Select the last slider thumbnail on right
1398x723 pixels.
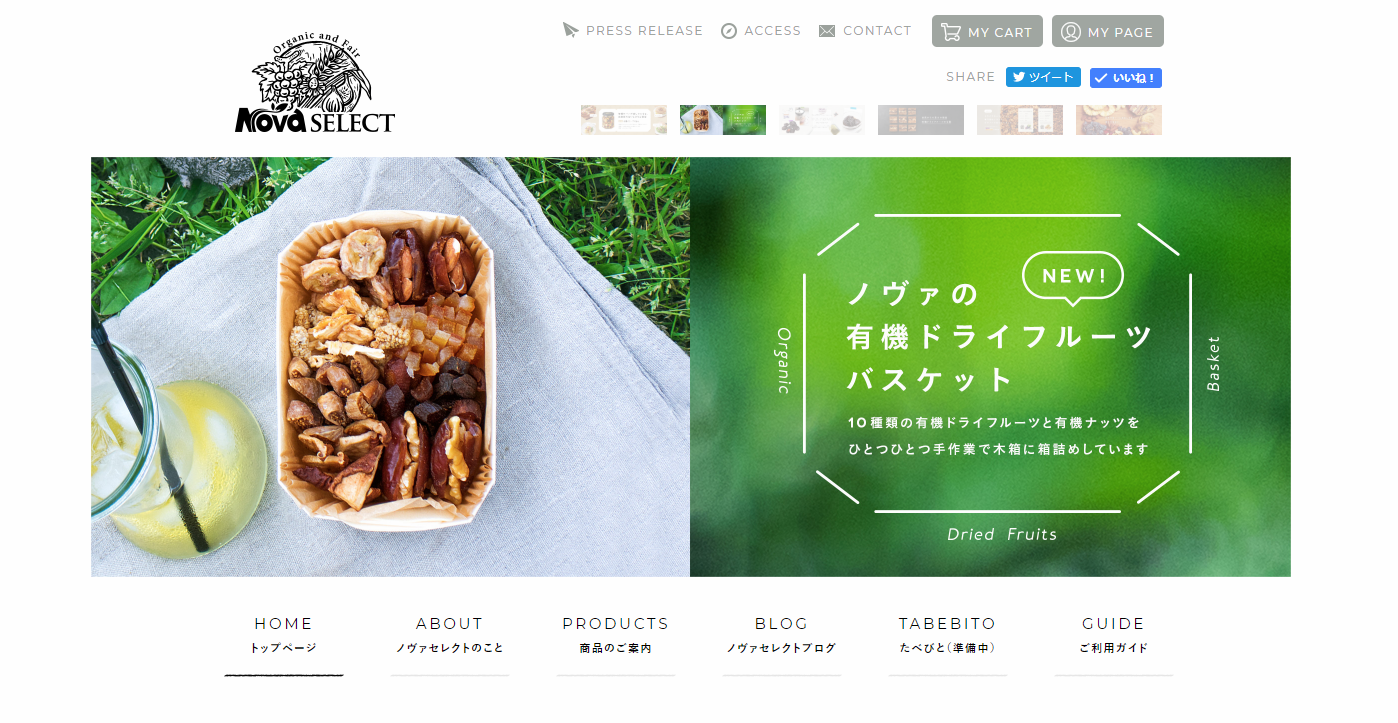(1119, 120)
